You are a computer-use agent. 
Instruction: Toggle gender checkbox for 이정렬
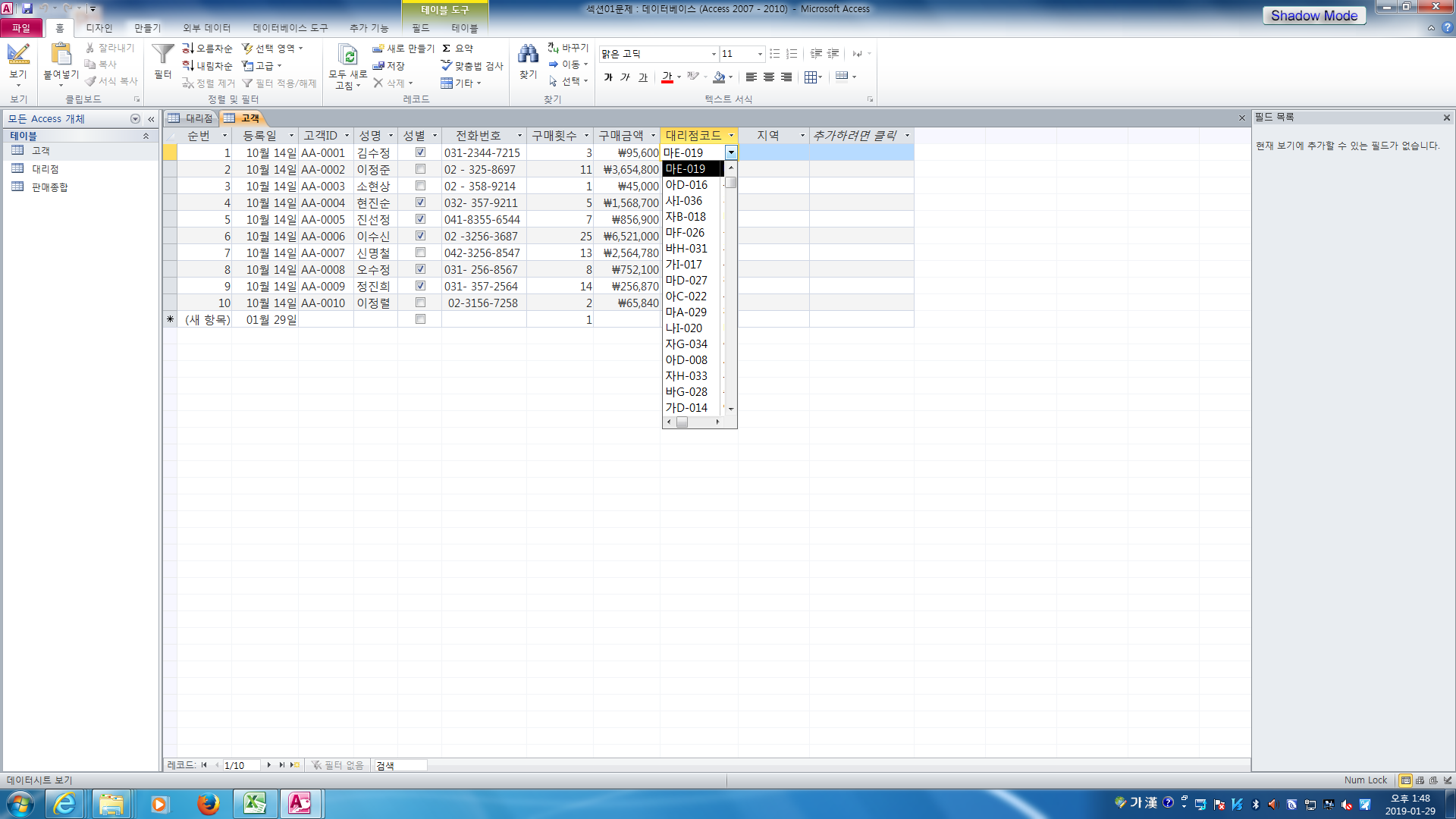click(420, 303)
